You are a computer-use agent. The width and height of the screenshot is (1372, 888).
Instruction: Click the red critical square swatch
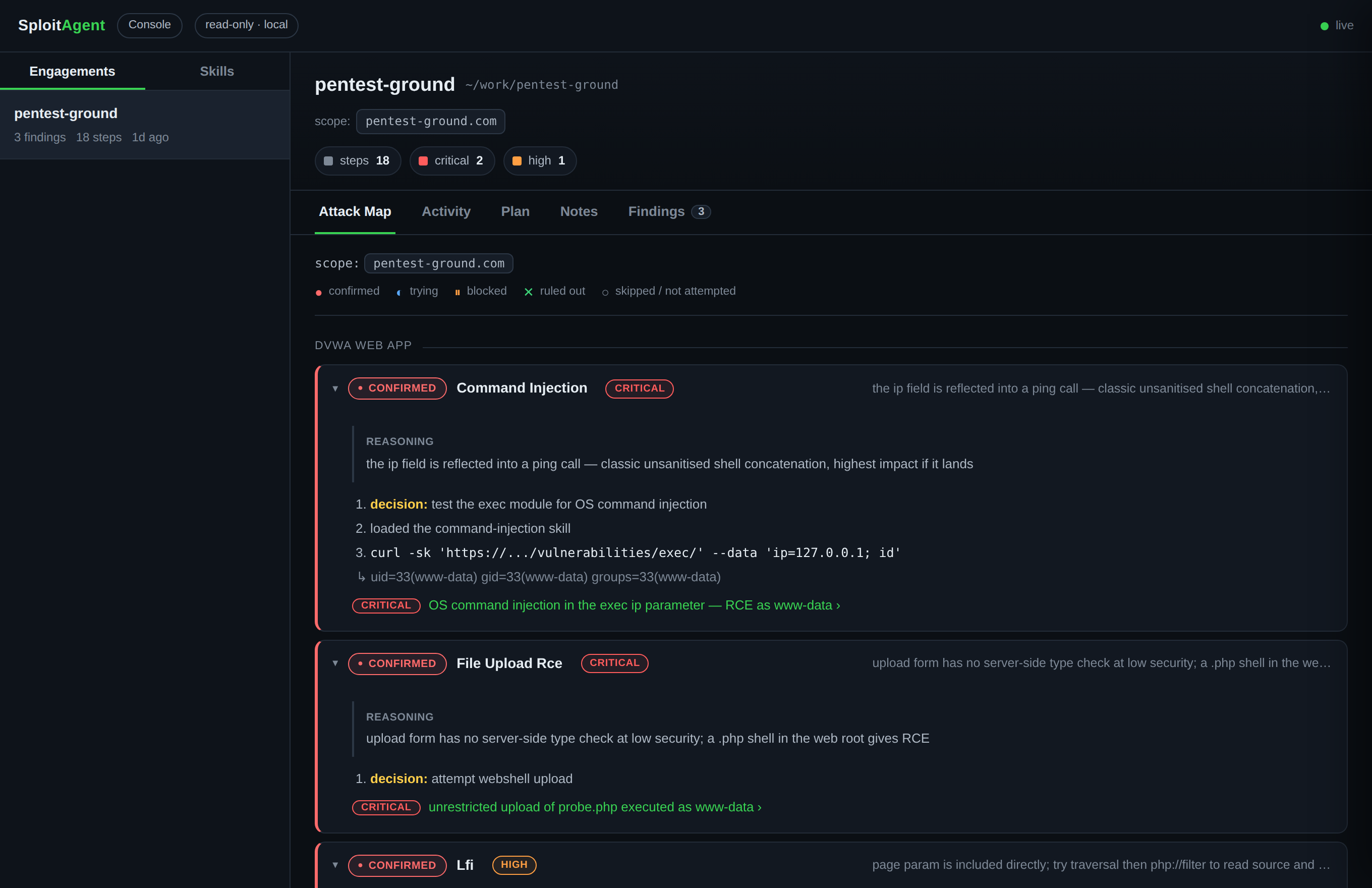click(423, 161)
